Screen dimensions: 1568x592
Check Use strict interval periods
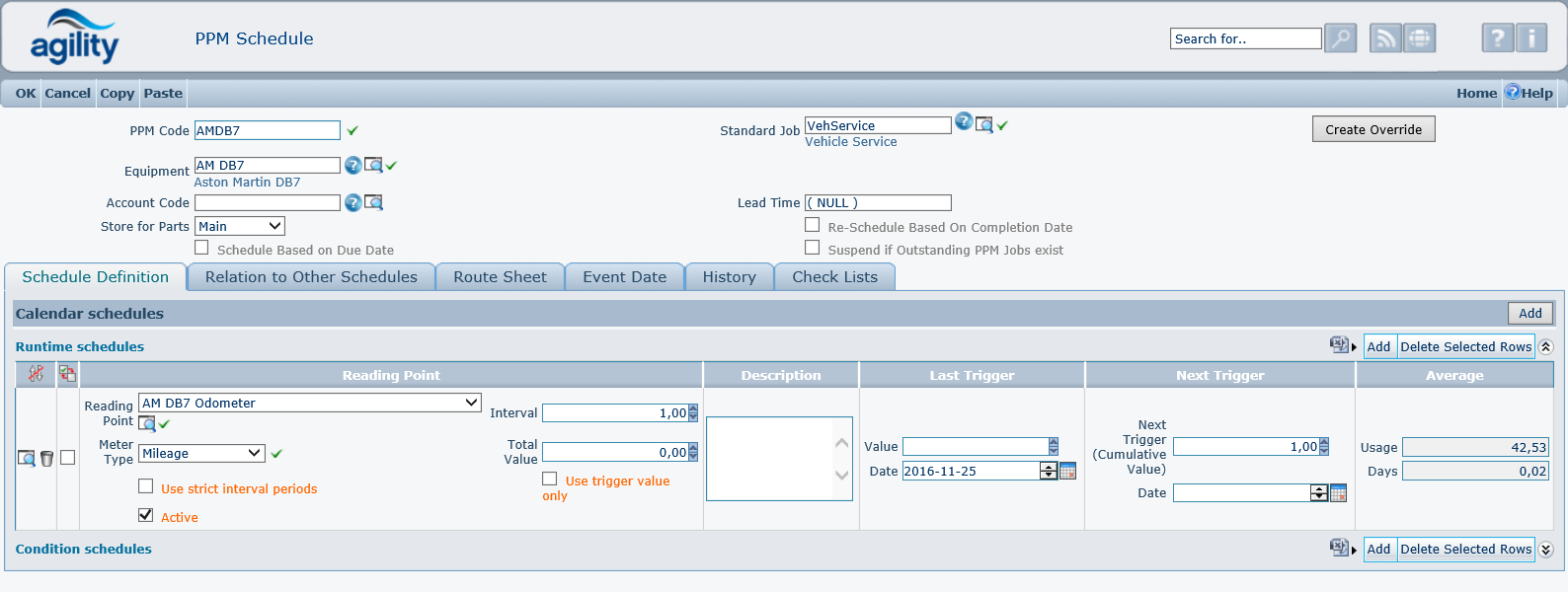[x=146, y=486]
